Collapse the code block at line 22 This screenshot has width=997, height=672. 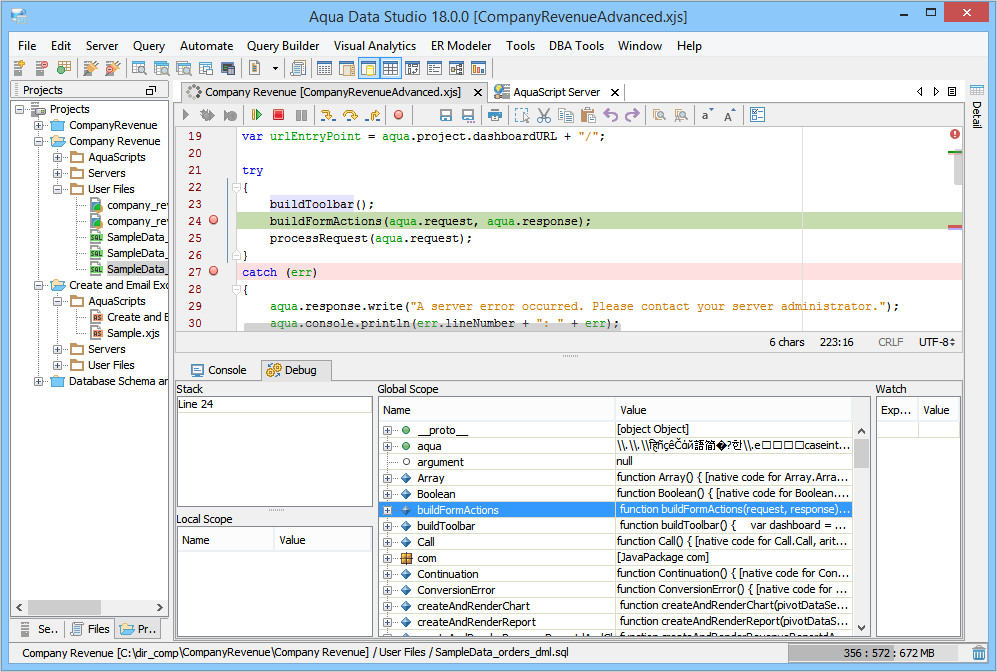click(x=237, y=188)
